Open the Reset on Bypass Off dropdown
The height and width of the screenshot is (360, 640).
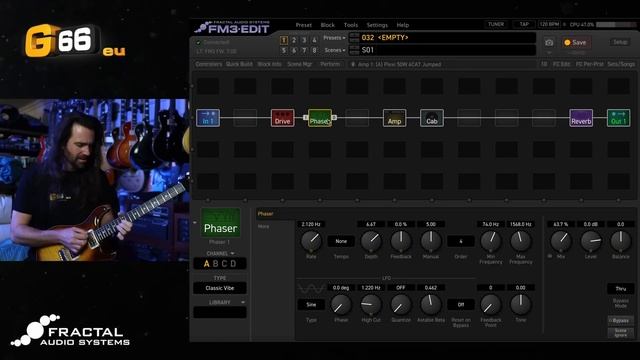point(460,304)
